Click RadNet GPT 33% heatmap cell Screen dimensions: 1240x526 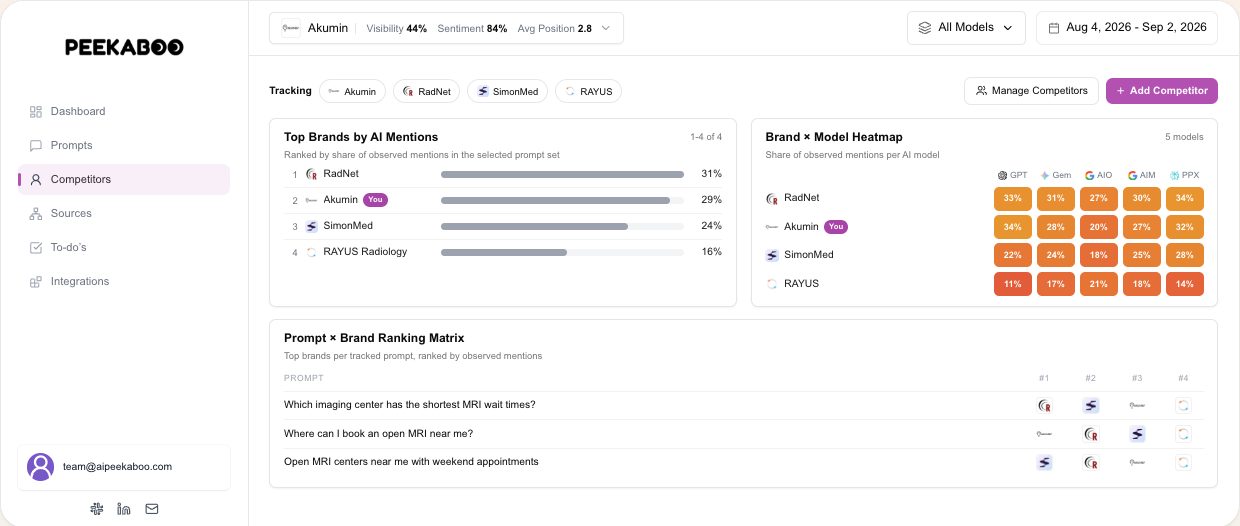click(x=1013, y=198)
